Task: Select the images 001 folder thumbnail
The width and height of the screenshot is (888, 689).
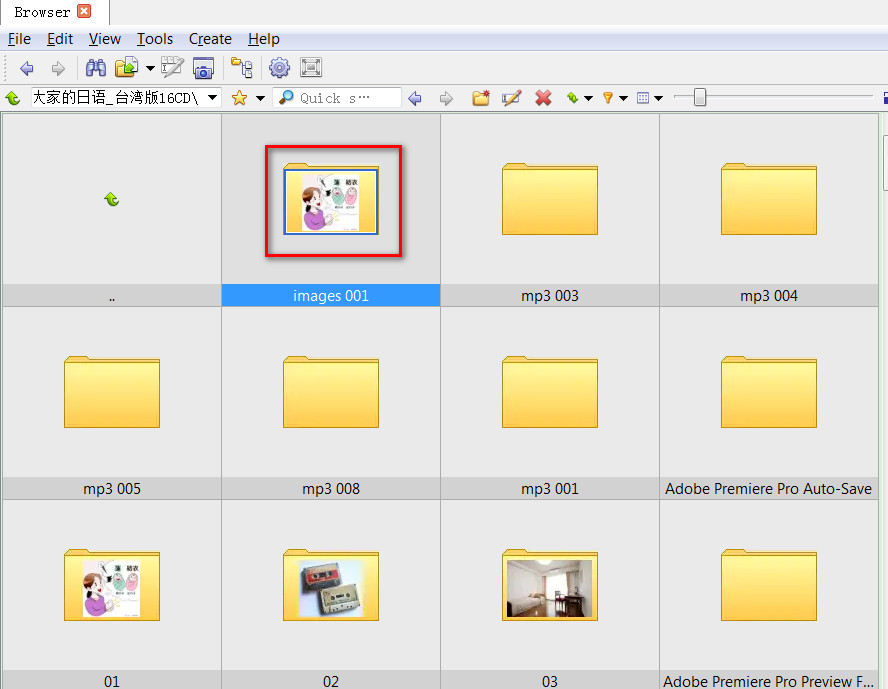Action: point(331,199)
